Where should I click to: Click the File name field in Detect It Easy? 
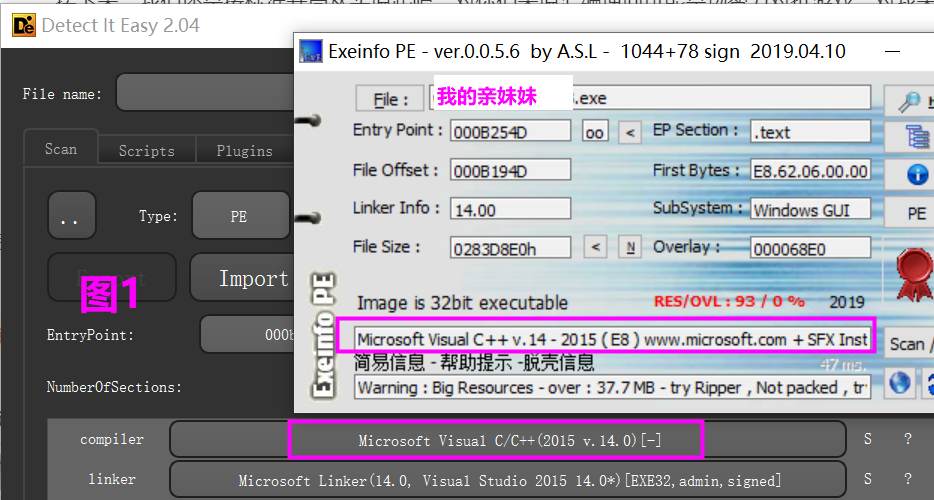pyautogui.click(x=205, y=92)
